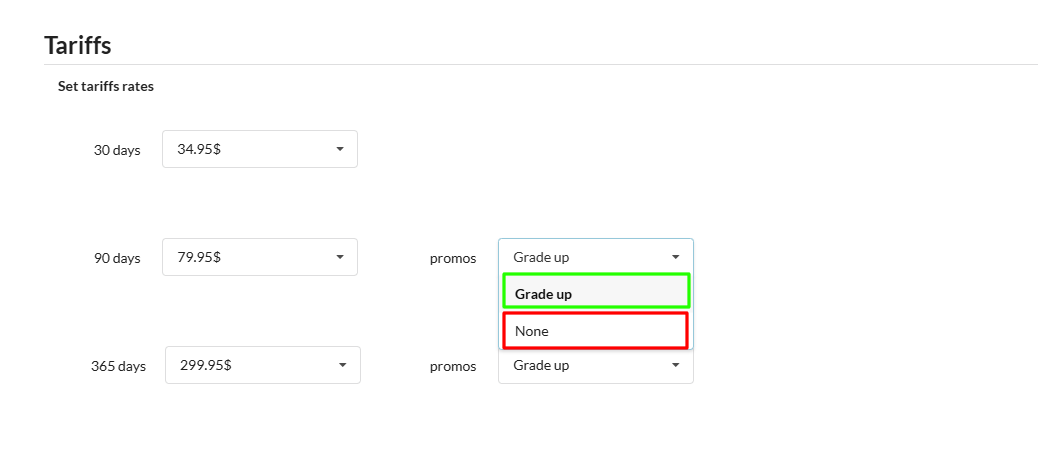Open the 90 days tariff rate dropdown
1038x452 pixels.
[x=259, y=257]
